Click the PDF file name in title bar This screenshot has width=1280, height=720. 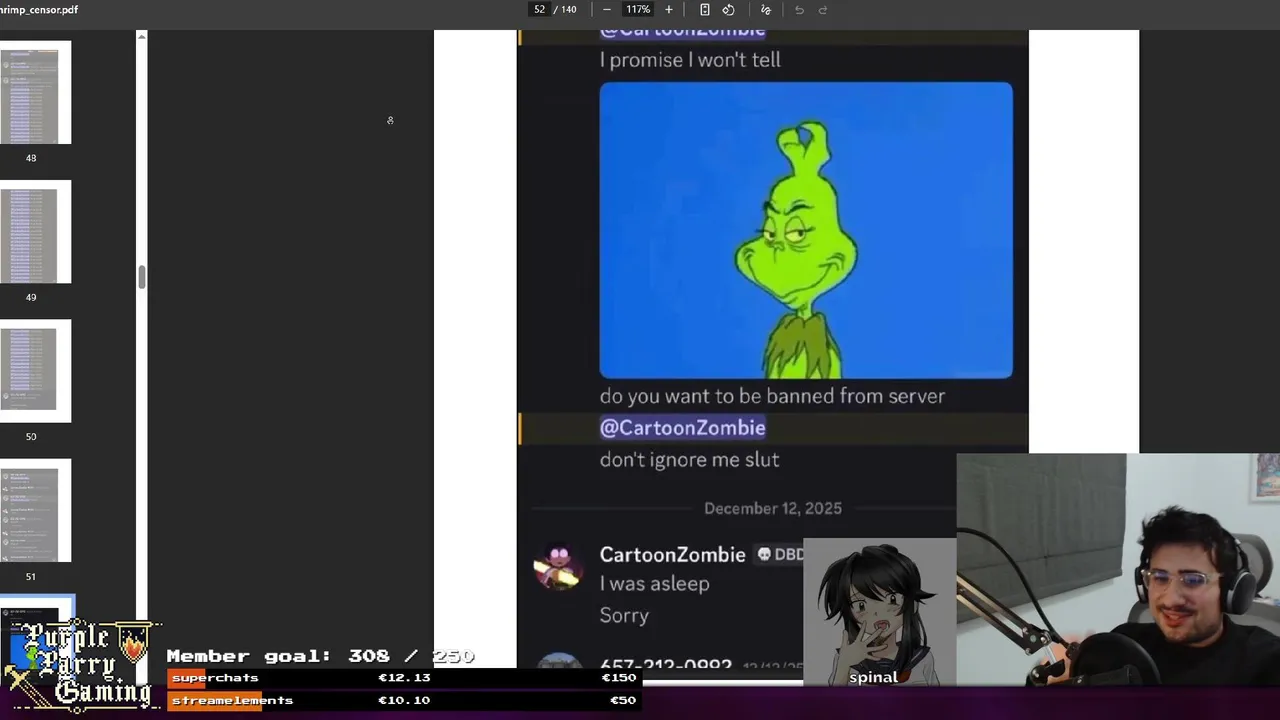[39, 10]
